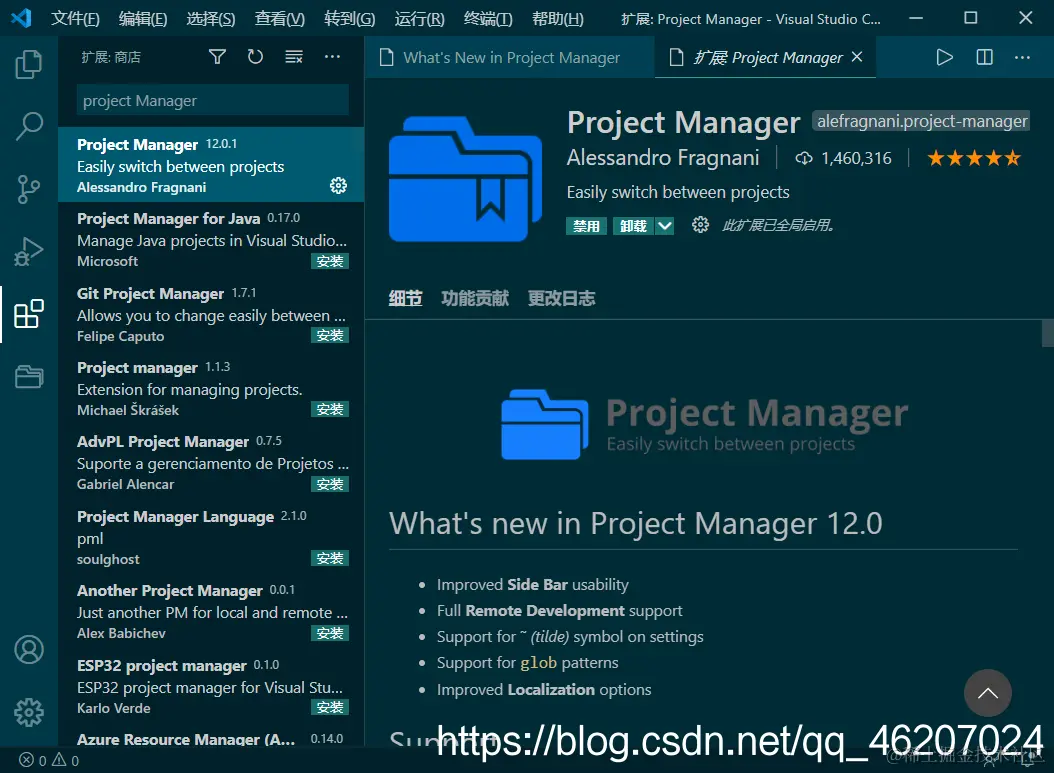Screen dimensions: 1054x773
Task: Select the 功能贡献 tab
Action: tap(475, 298)
